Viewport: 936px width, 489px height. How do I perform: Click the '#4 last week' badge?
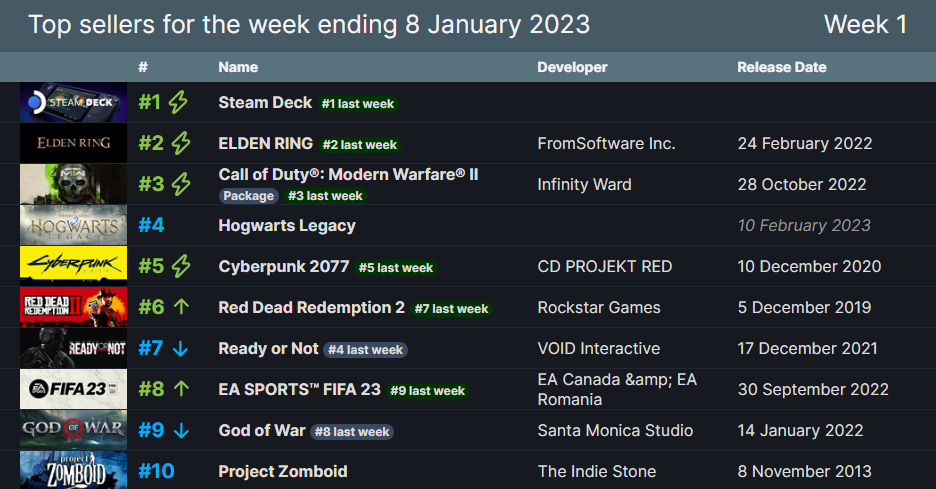[365, 350]
